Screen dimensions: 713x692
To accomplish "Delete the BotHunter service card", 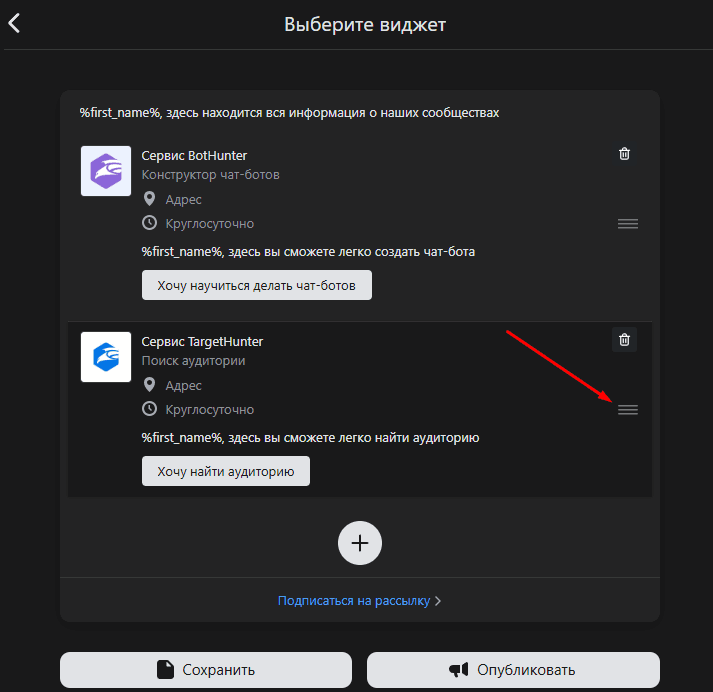I will click(624, 154).
